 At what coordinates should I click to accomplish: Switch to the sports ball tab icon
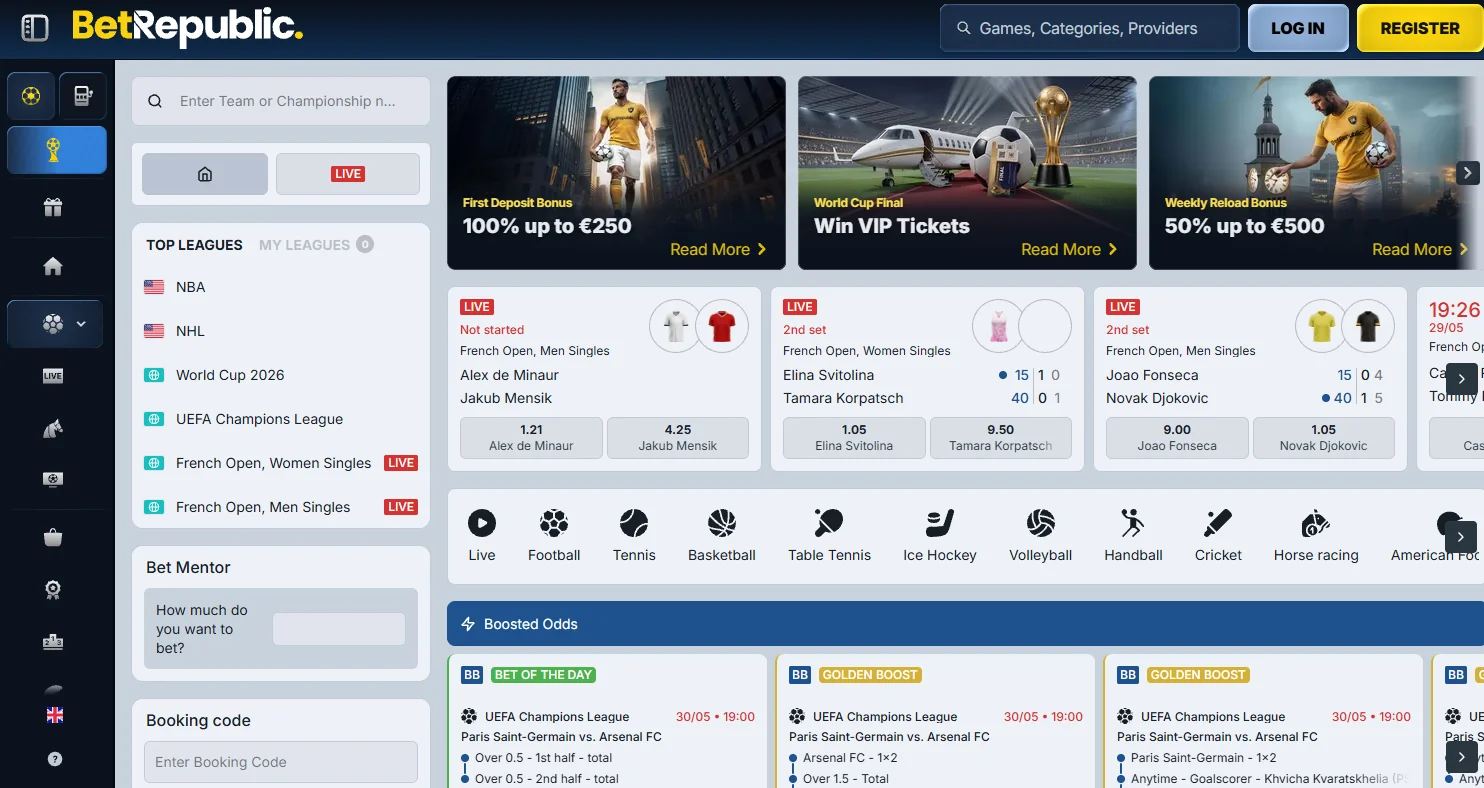click(31, 96)
